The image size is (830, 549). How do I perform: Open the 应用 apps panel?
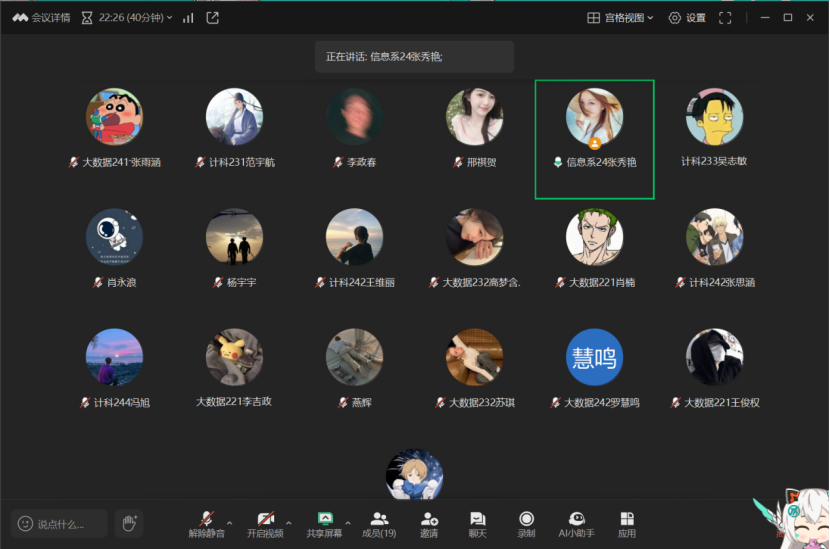coord(627,523)
